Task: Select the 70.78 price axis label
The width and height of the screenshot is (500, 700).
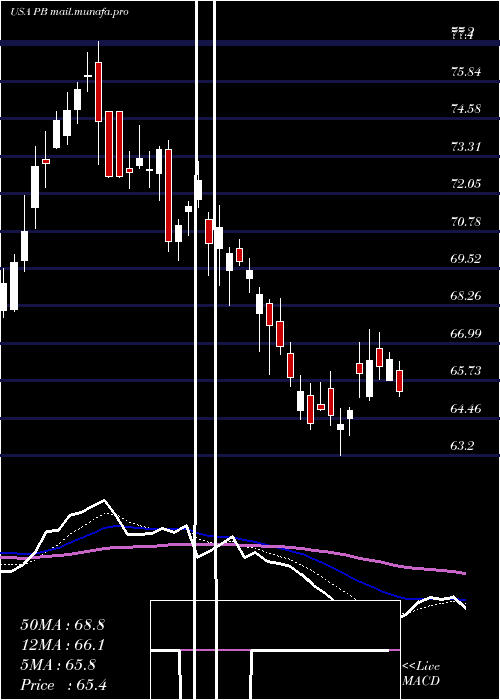Action: [x=466, y=221]
